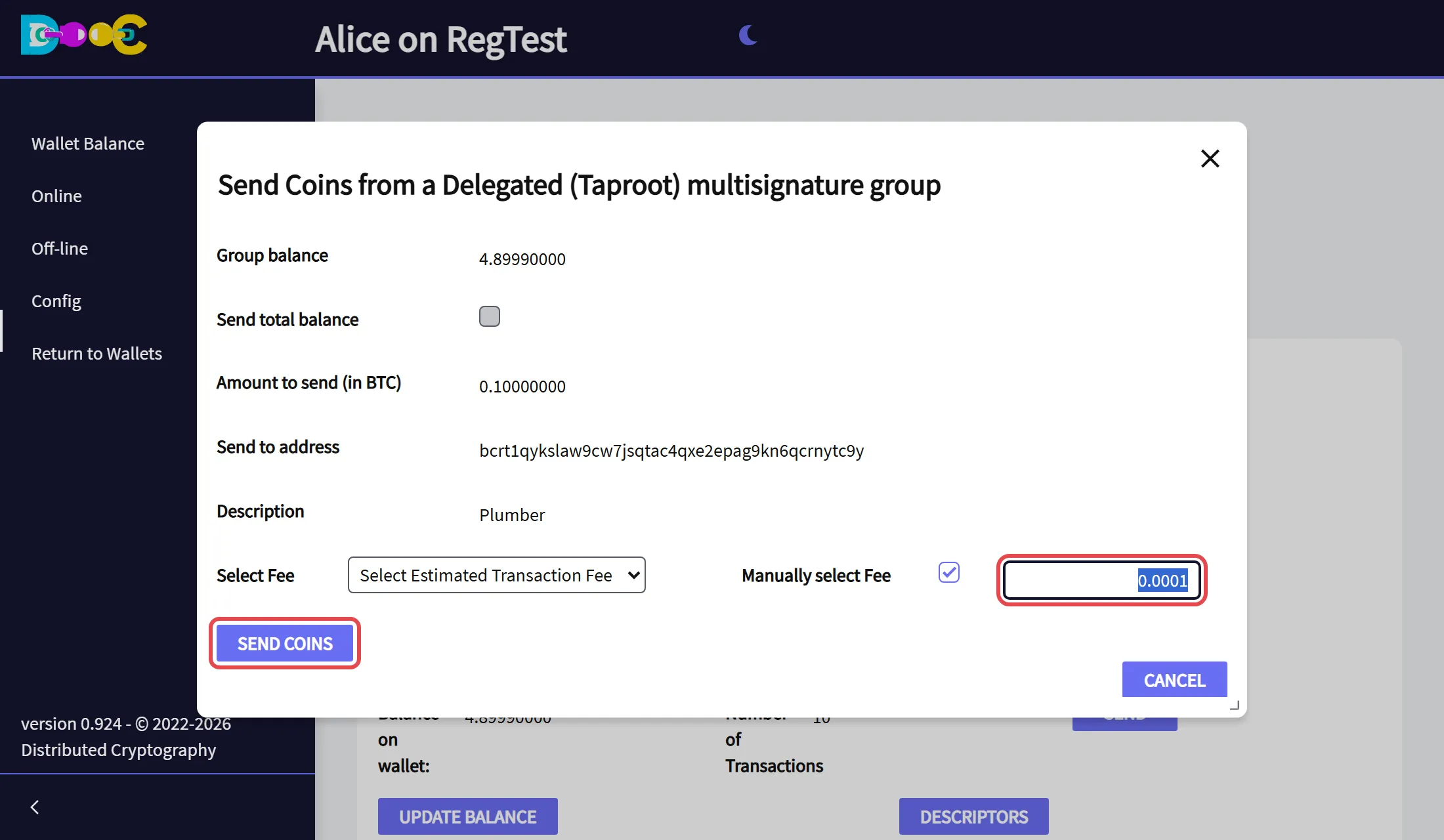The width and height of the screenshot is (1444, 840).
Task: Close the Send Coins dialog with X
Action: 1210,158
